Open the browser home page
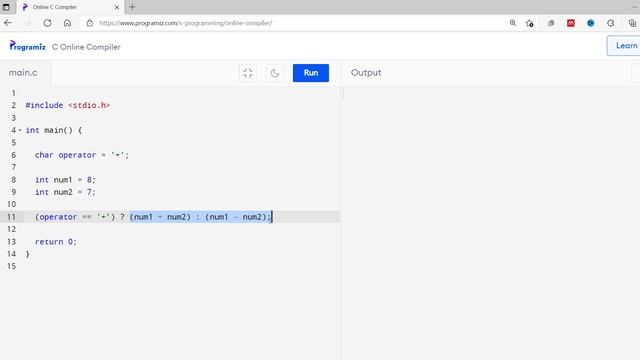The image size is (640, 360). pyautogui.click(x=67, y=23)
